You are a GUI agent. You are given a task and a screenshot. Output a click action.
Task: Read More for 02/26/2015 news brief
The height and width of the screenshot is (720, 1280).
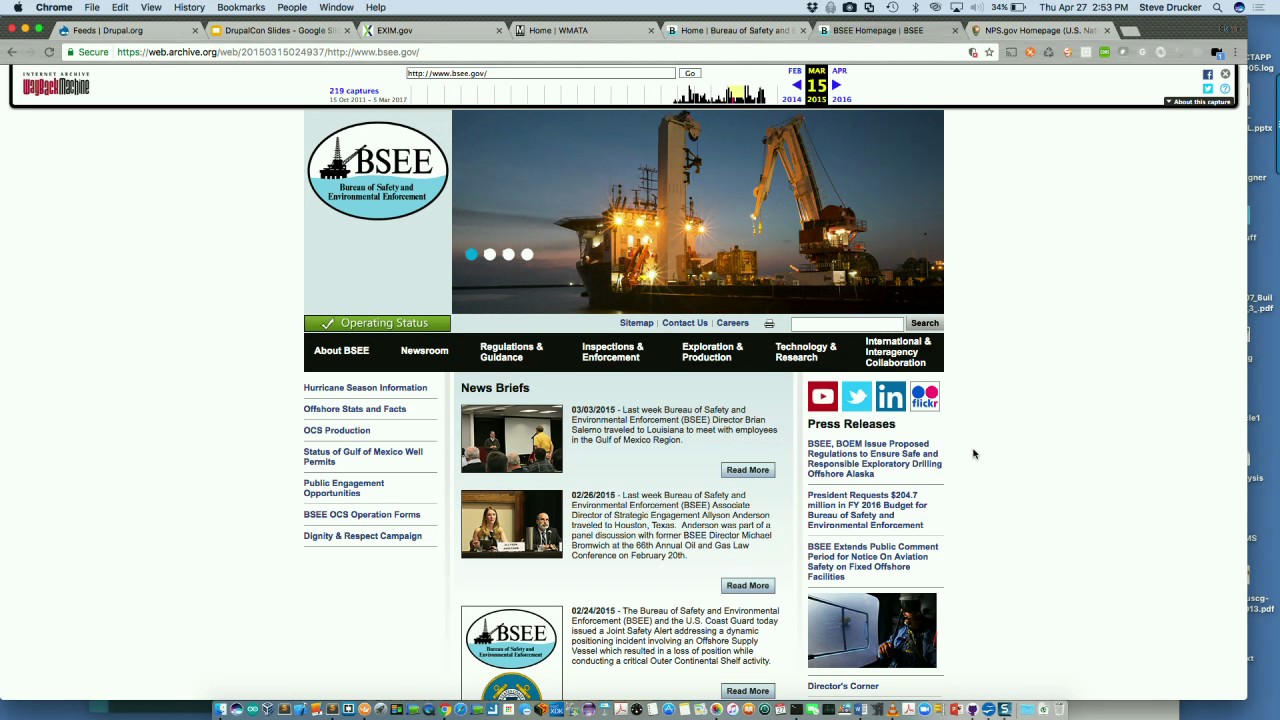point(748,585)
